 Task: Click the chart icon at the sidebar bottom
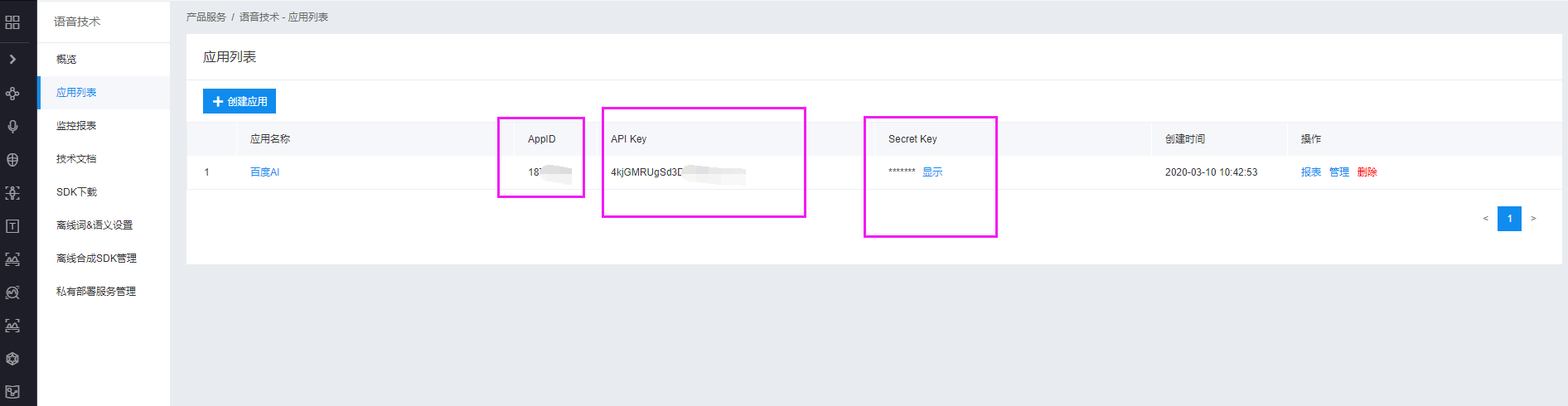tap(12, 392)
